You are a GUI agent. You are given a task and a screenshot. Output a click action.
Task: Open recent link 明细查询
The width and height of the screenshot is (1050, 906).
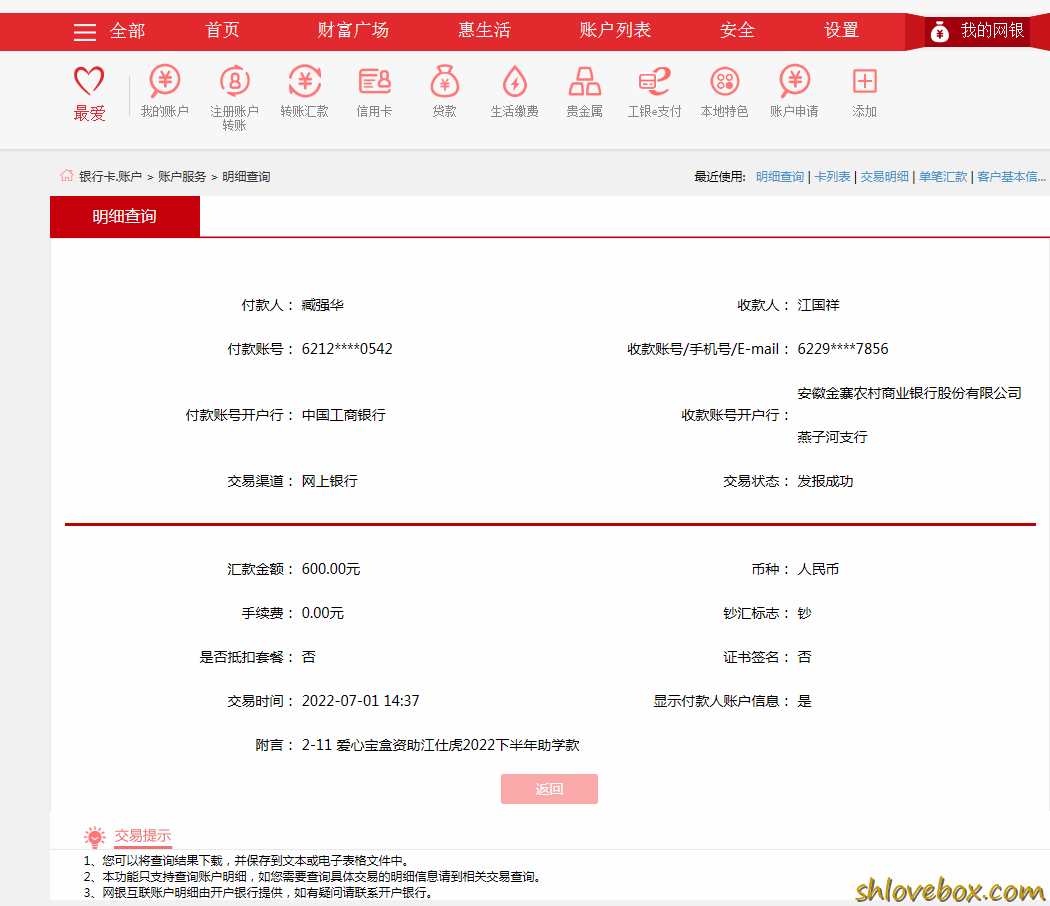[779, 177]
